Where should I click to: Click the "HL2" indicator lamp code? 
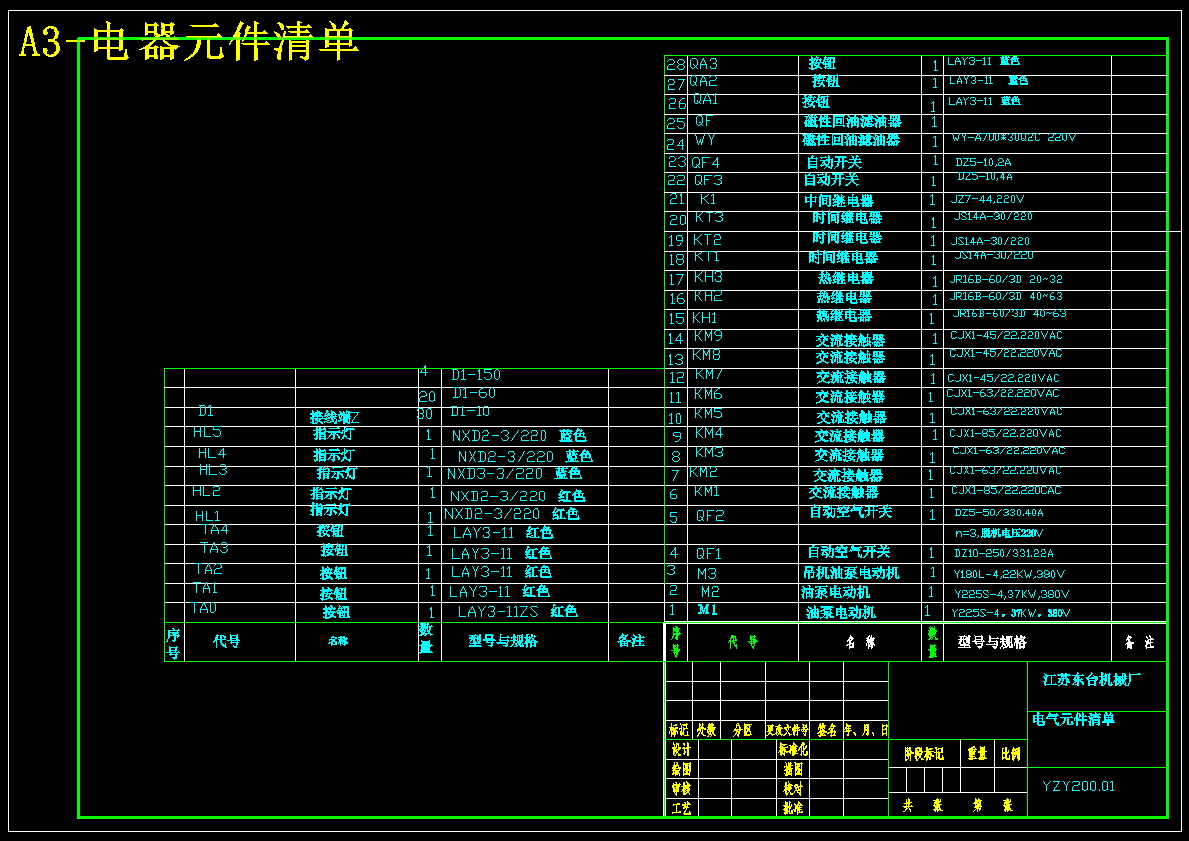[206, 491]
